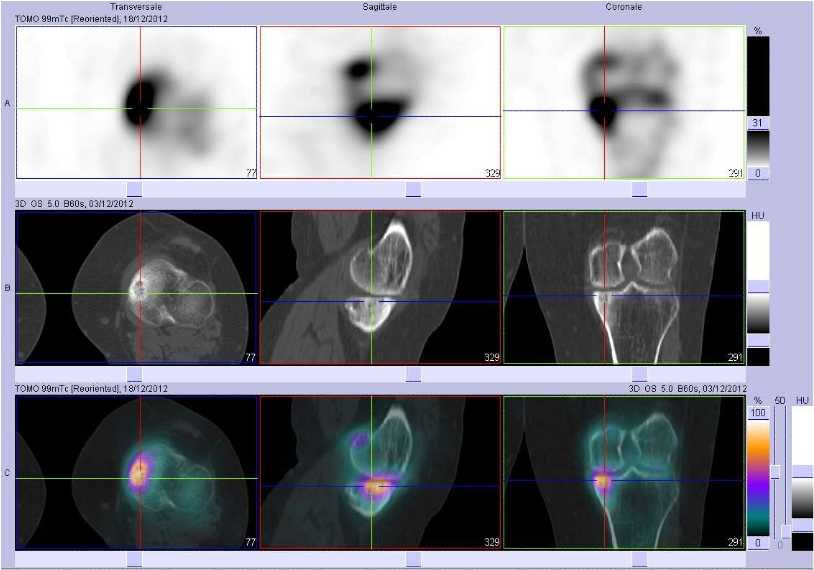This screenshot has height=570, width=814.
Task: Click the upper threshold value 100 in row C
Action: tap(758, 413)
